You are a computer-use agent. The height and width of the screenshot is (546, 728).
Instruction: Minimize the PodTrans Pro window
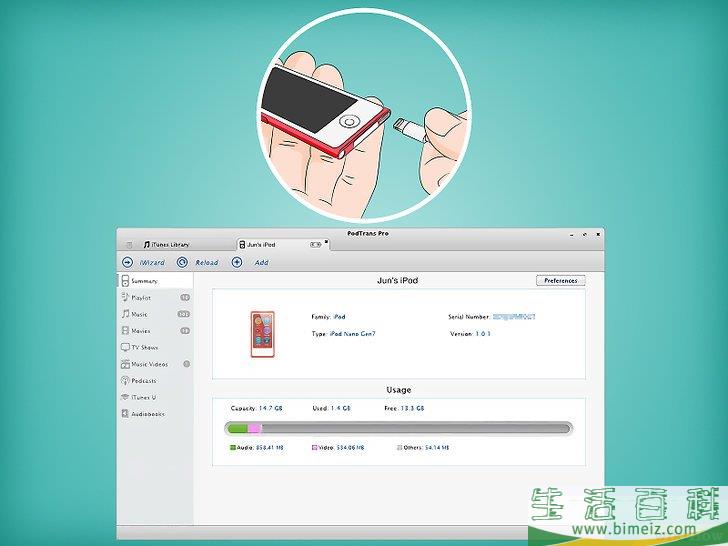[572, 235]
